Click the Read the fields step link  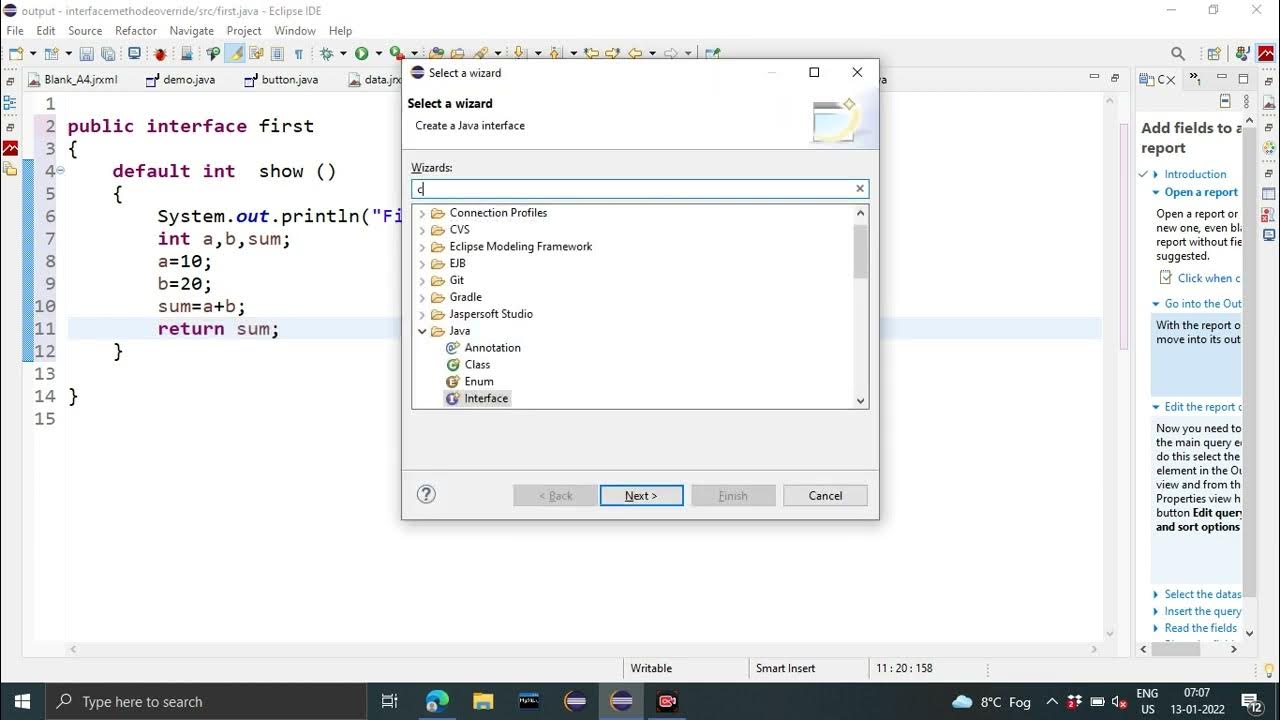coord(1201,628)
